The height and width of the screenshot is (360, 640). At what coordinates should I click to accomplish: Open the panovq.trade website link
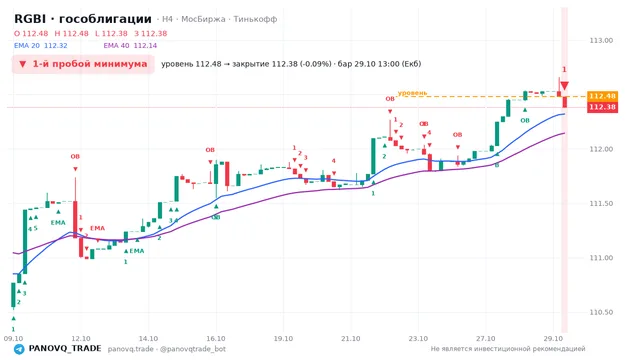tap(131, 349)
